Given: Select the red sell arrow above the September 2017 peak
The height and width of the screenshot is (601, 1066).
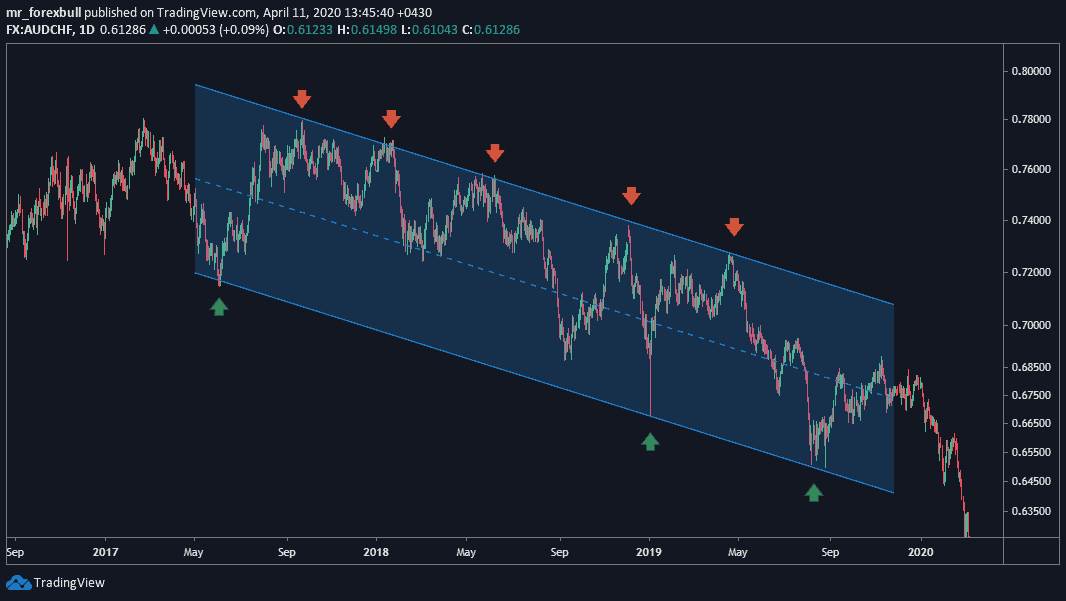Looking at the screenshot, I should coord(303,99).
